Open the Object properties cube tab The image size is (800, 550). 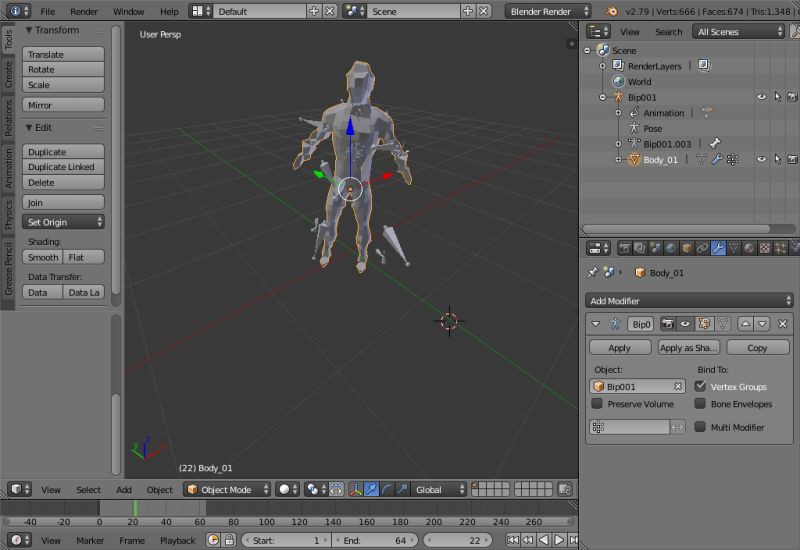(687, 248)
